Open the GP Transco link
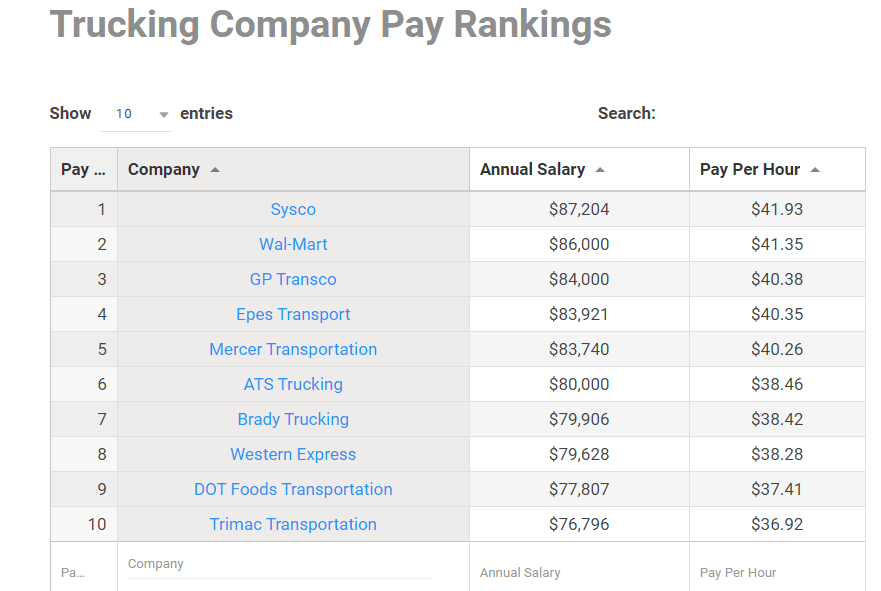Image resolution: width=881 pixels, height=591 pixels. tap(293, 279)
